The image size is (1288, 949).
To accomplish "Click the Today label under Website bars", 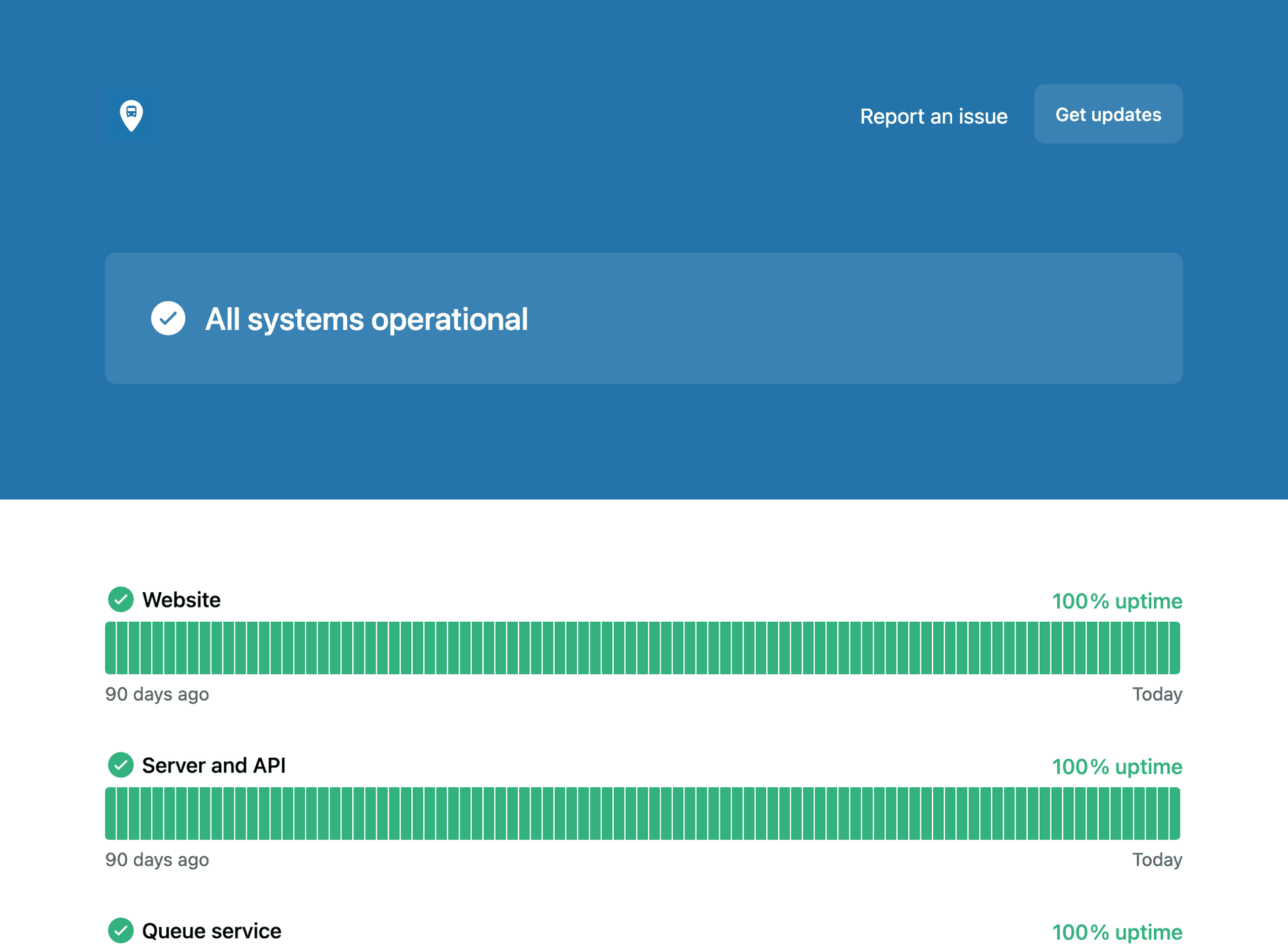I will point(1157,694).
